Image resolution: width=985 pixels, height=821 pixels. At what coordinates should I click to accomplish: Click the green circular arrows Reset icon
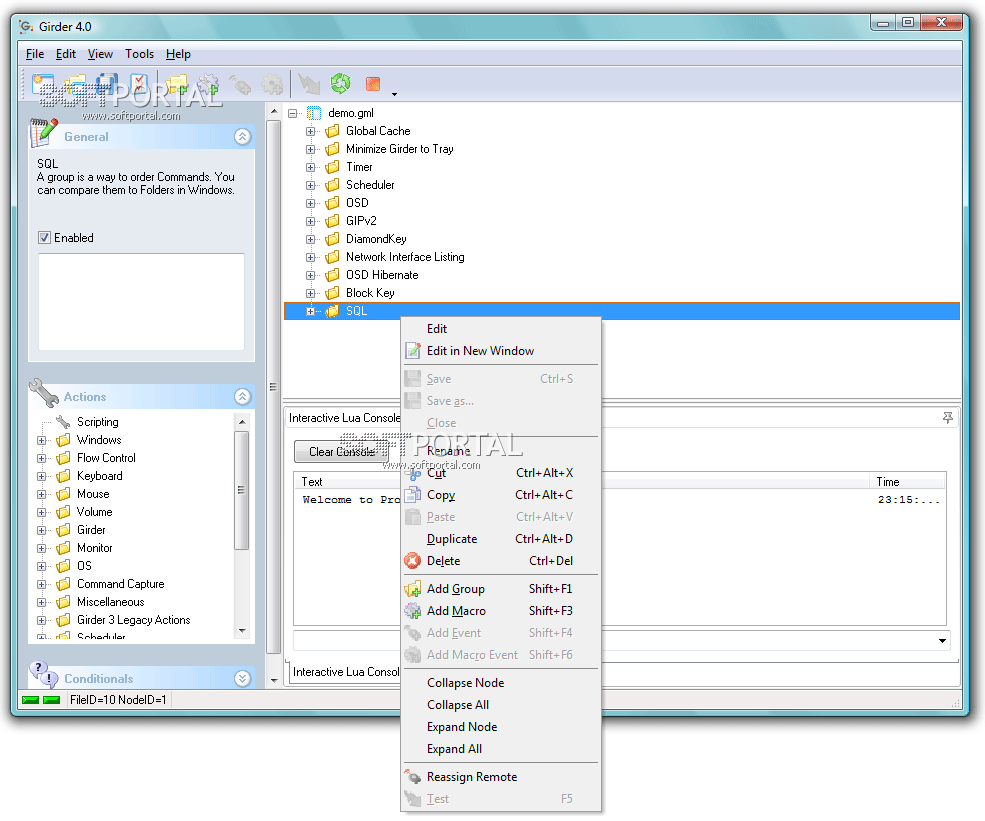pyautogui.click(x=340, y=84)
